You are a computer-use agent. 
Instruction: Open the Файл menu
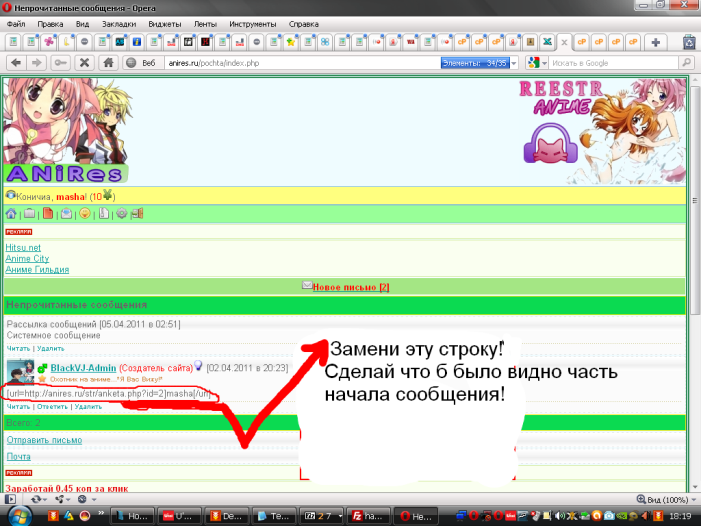(16, 24)
